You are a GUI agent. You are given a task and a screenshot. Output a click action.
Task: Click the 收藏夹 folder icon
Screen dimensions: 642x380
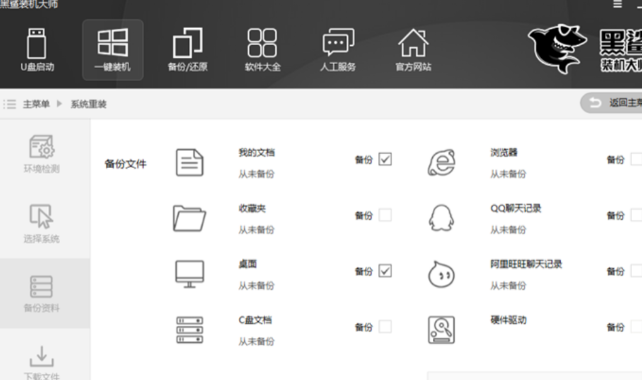click(189, 218)
